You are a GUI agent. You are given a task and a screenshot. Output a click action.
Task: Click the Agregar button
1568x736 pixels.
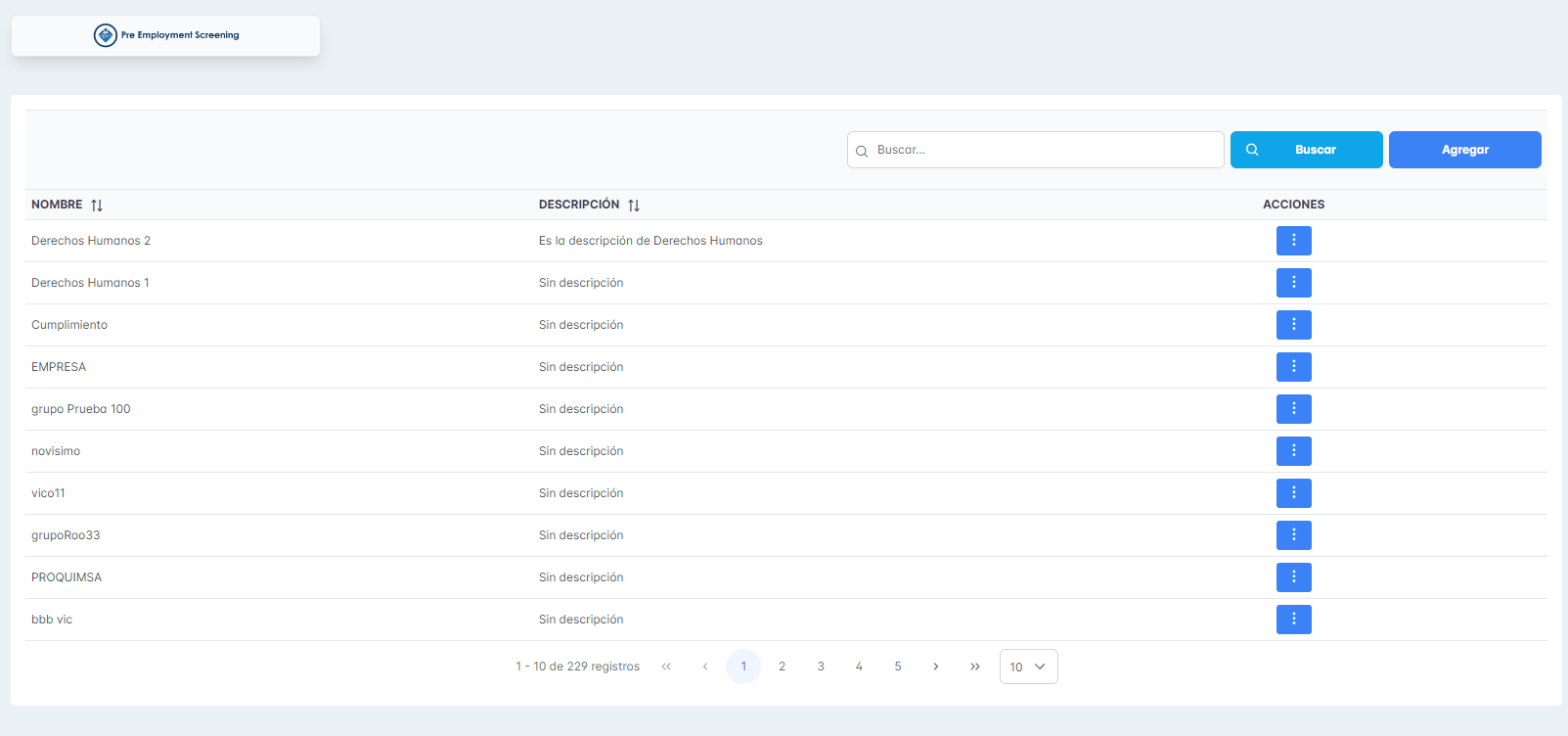(x=1464, y=150)
